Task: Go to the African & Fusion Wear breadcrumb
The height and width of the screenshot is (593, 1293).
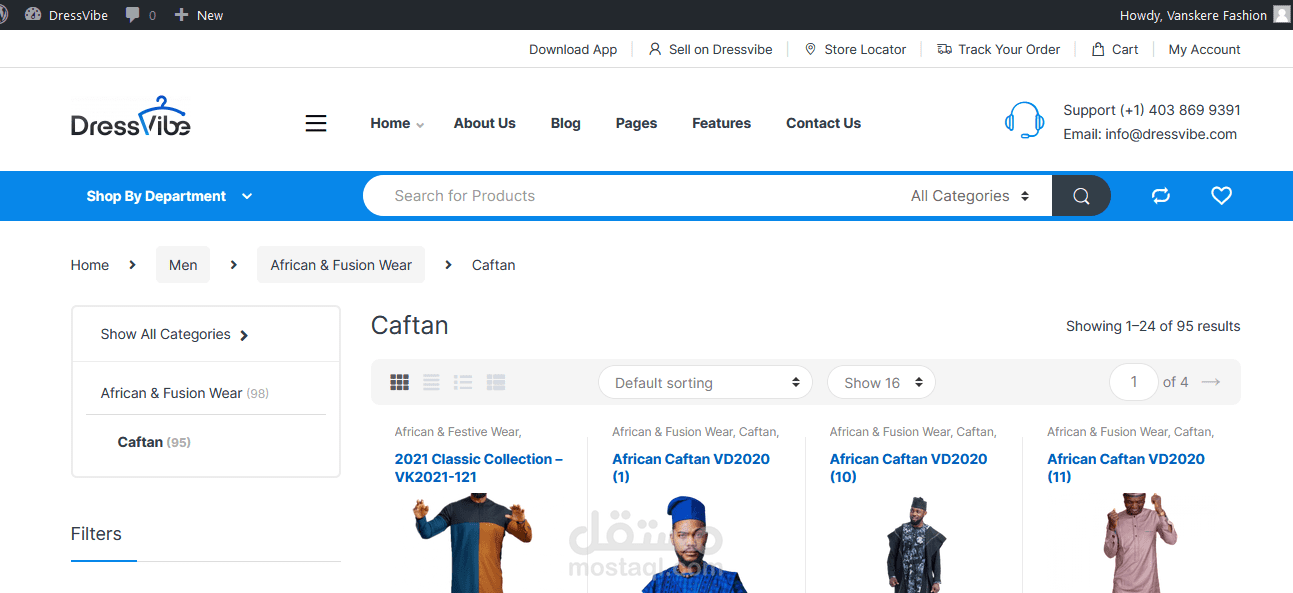Action: pyautogui.click(x=341, y=265)
